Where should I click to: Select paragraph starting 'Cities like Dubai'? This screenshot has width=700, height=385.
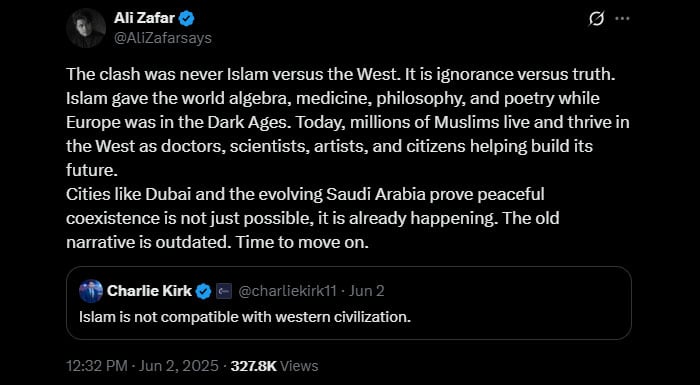(312, 218)
